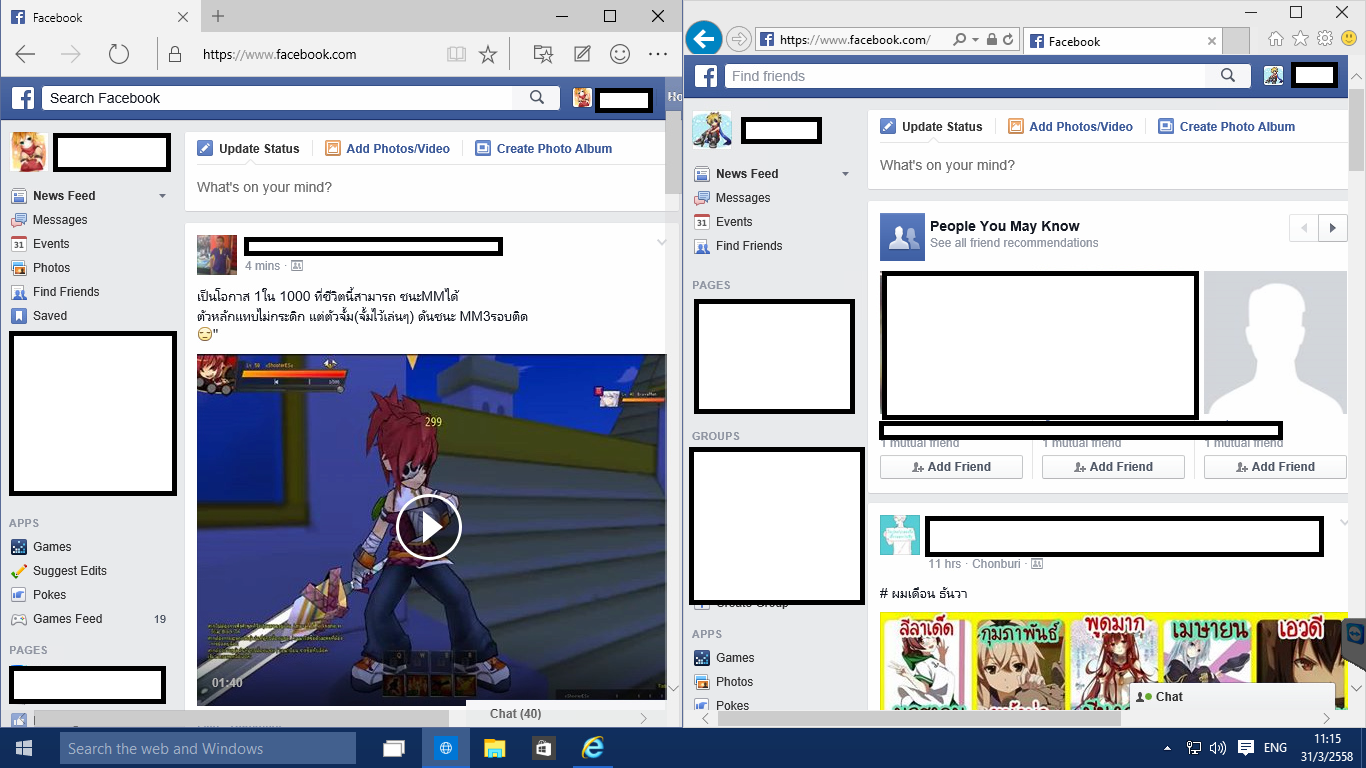The image size is (1366, 768).
Task: Open Edge reading view icon
Action: [x=456, y=54]
